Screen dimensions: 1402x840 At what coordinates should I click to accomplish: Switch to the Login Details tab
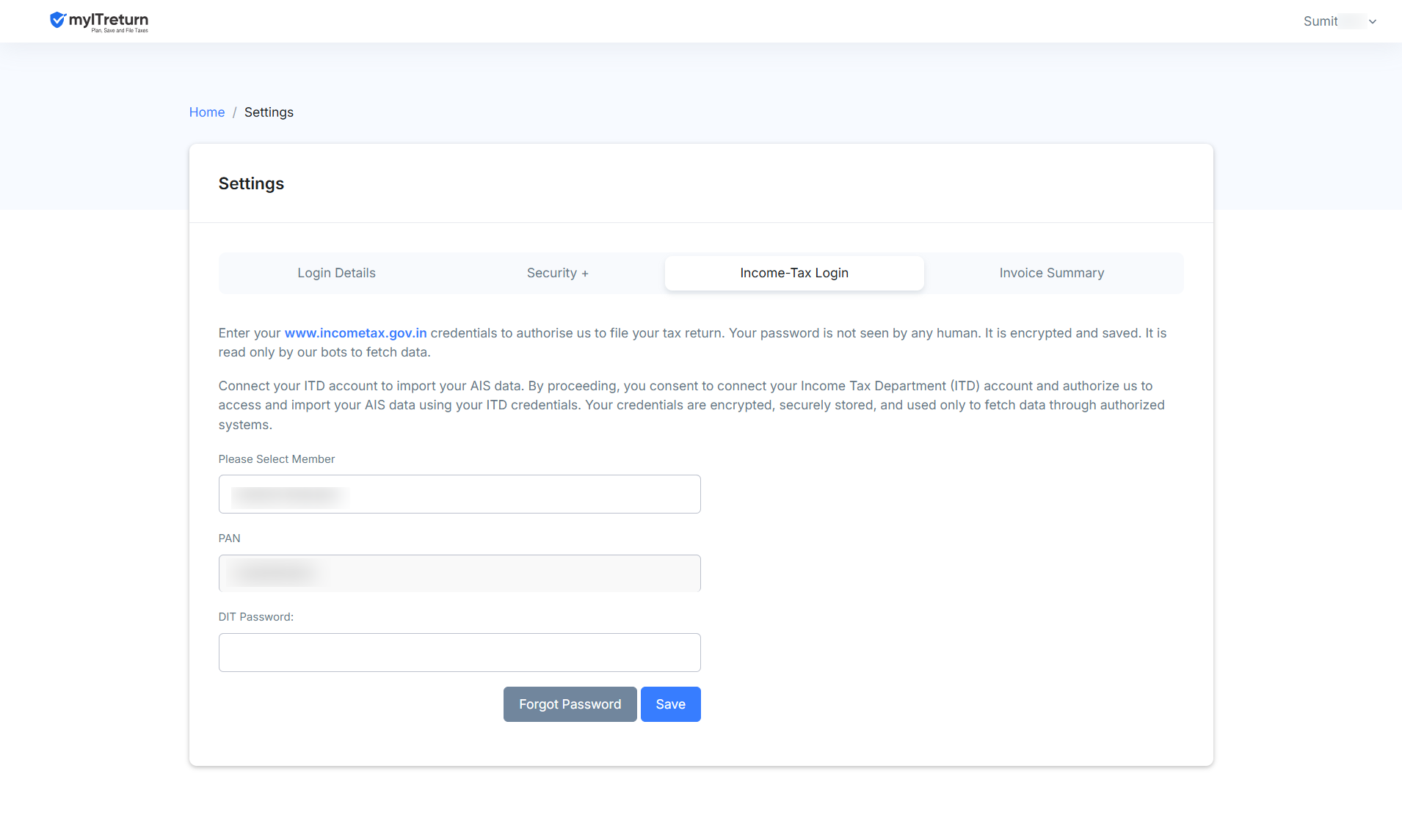coord(336,273)
